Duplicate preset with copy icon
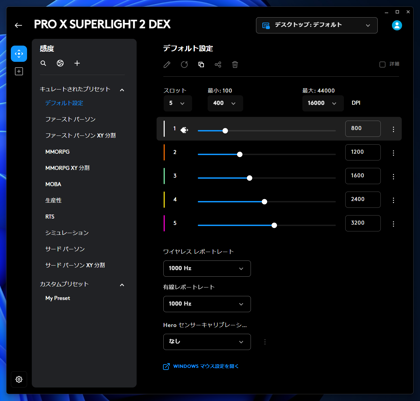Screen dimensions: 420x401 (x=201, y=65)
